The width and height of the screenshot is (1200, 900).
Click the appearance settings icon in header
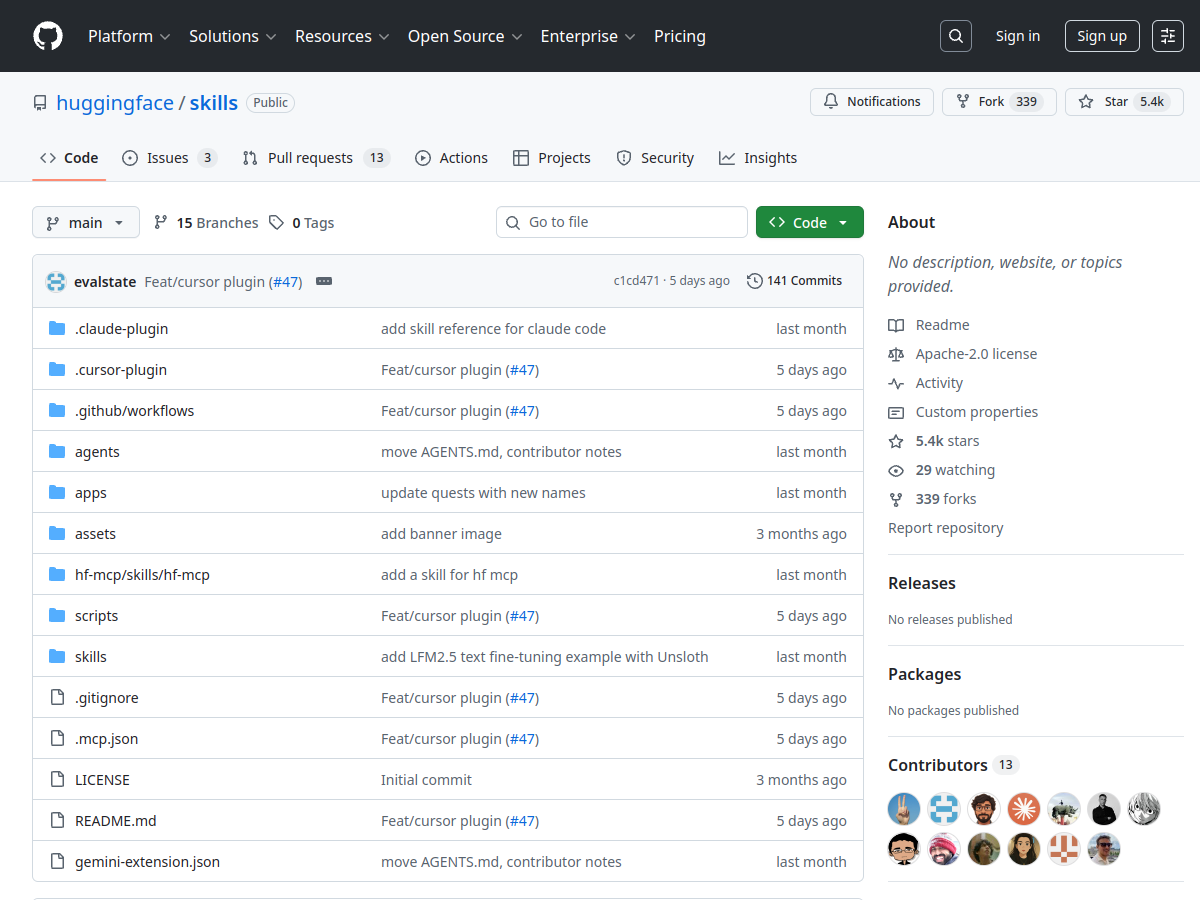(x=1167, y=36)
